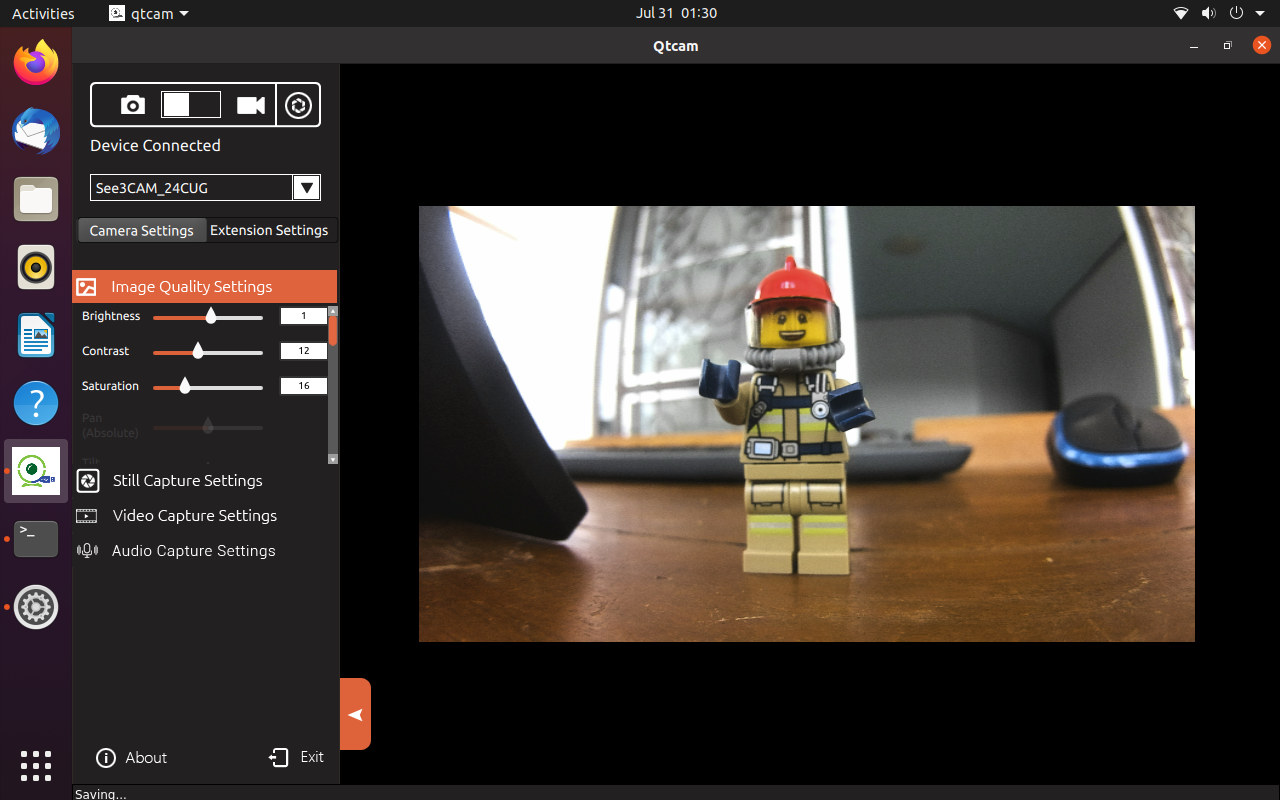This screenshot has width=1280, height=800.
Task: Adjust the Brightness slider
Action: 208,317
